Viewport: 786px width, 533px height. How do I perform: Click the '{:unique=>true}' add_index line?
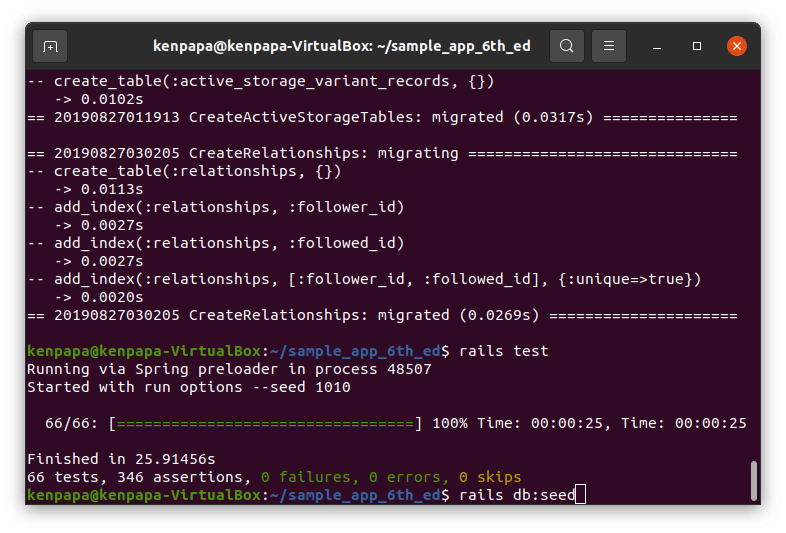pyautogui.click(x=364, y=279)
